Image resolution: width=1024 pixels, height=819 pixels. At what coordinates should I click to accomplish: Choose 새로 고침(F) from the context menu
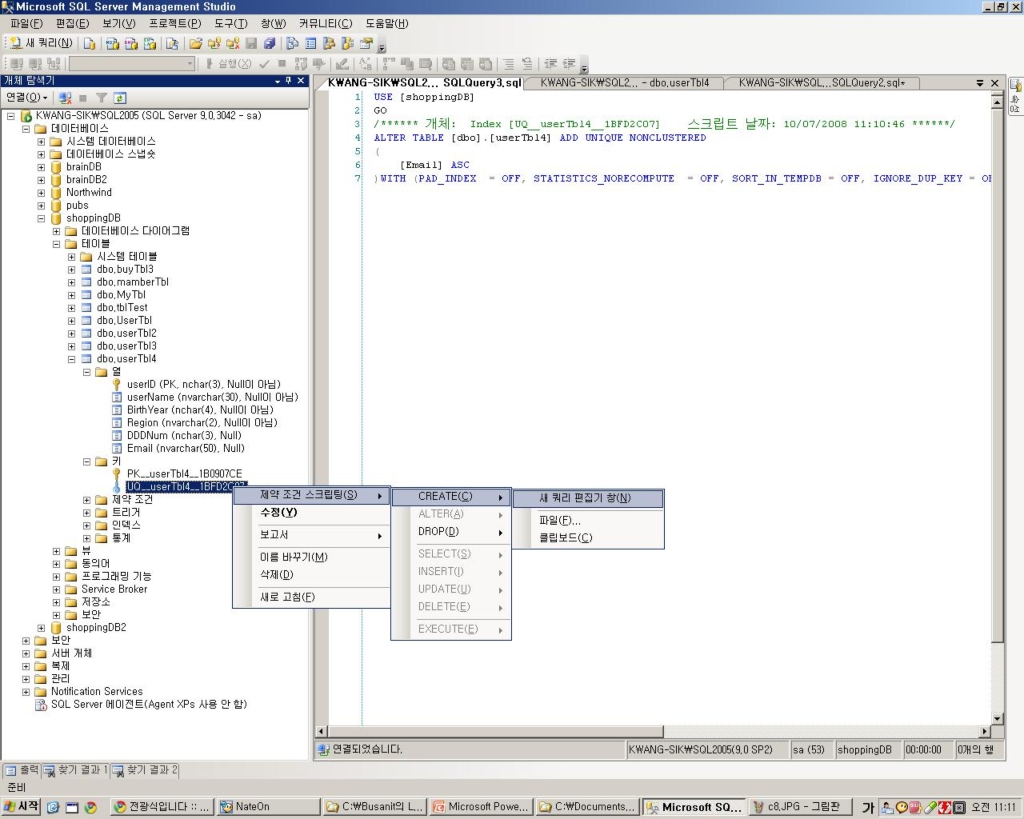click(312, 597)
